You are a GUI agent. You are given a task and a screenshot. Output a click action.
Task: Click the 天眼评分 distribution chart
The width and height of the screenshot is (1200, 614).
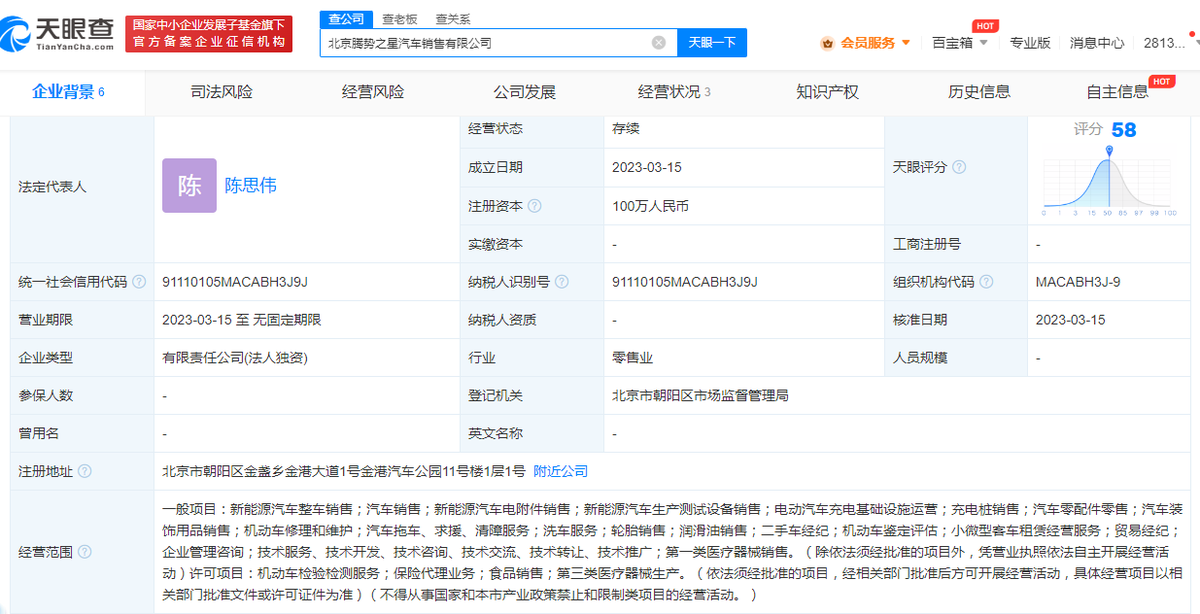[1109, 181]
